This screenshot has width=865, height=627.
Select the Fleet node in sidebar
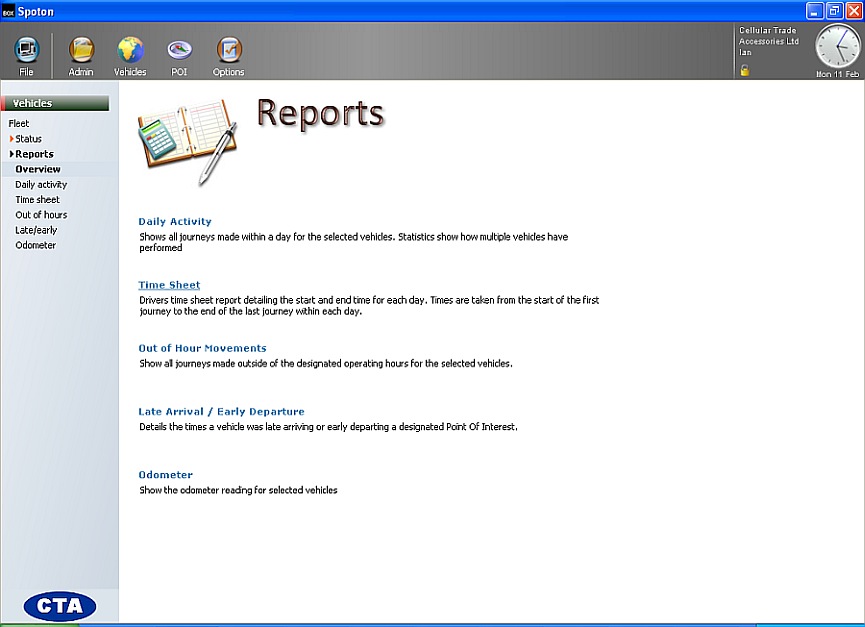[x=19, y=124]
